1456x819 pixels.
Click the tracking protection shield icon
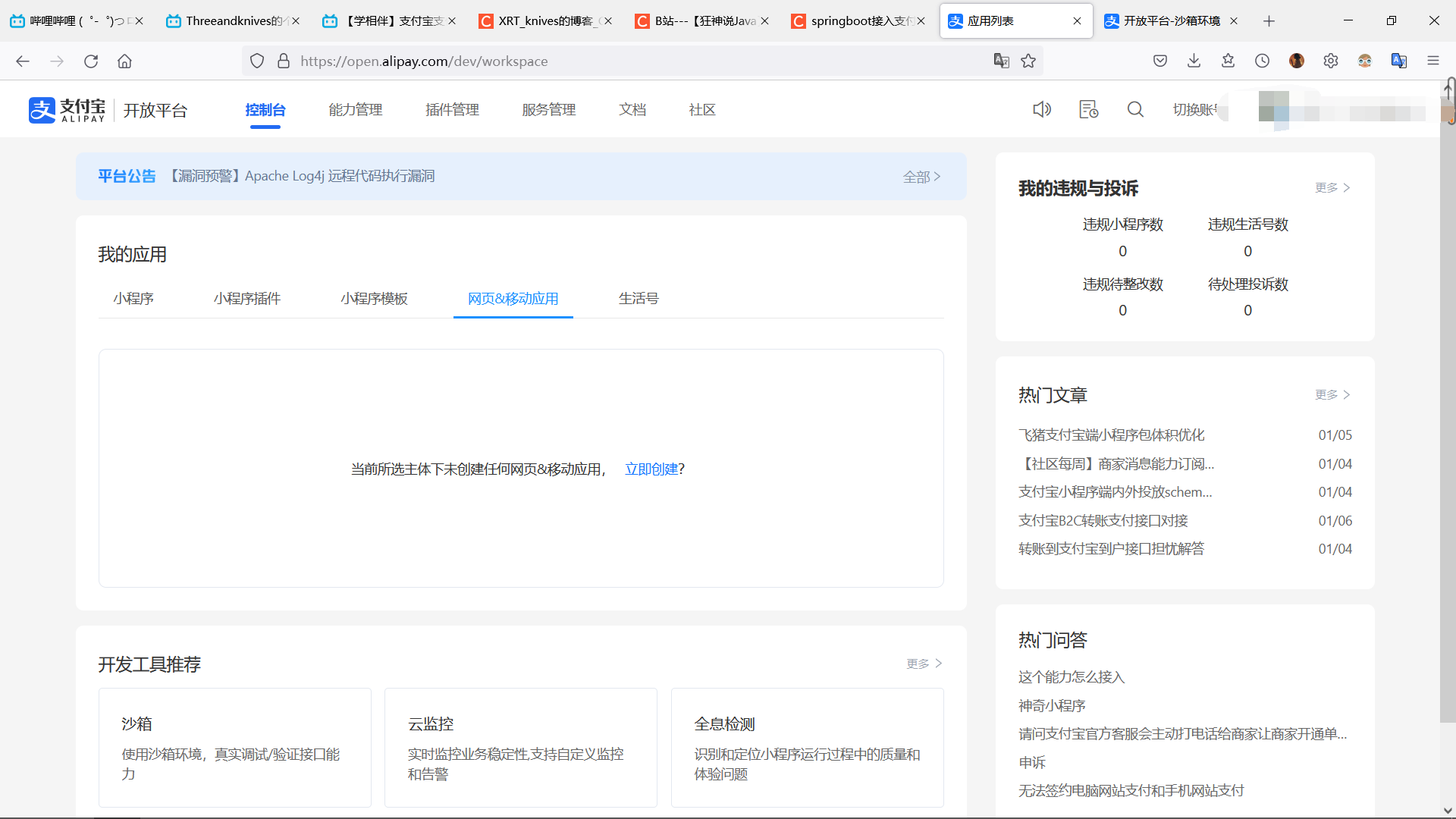point(257,61)
